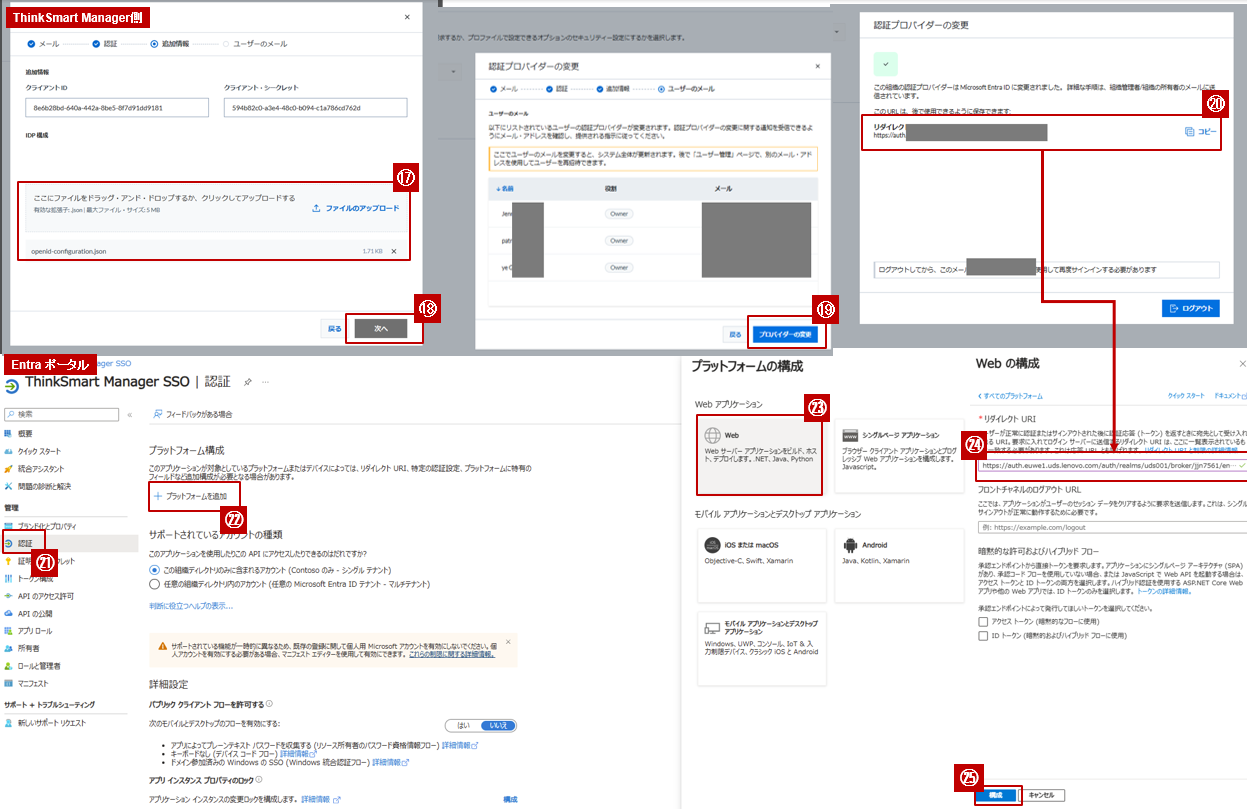Open マニフェスト in the sidebar

tap(33, 683)
